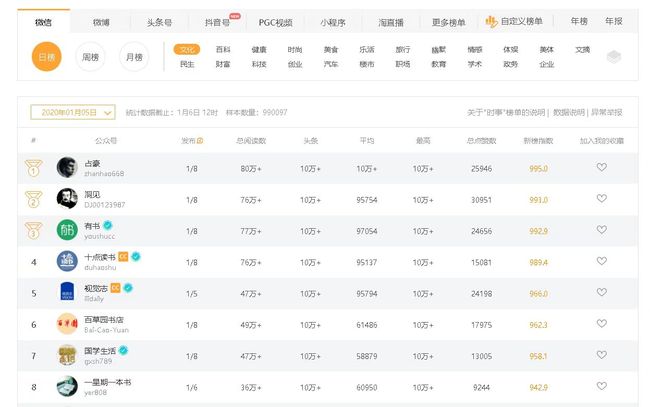Select the 文化 category

pyautogui.click(x=187, y=50)
